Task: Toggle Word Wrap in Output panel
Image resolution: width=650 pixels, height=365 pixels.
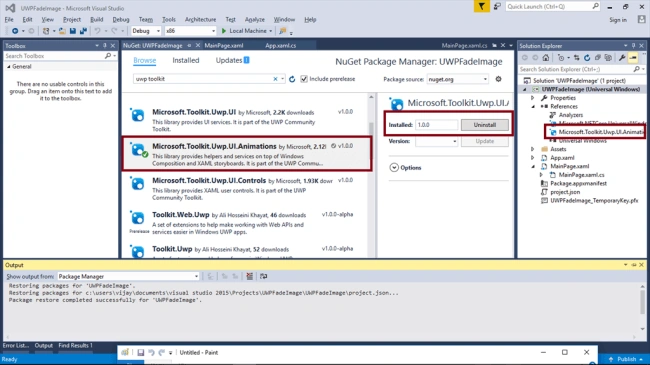Action: point(264,276)
